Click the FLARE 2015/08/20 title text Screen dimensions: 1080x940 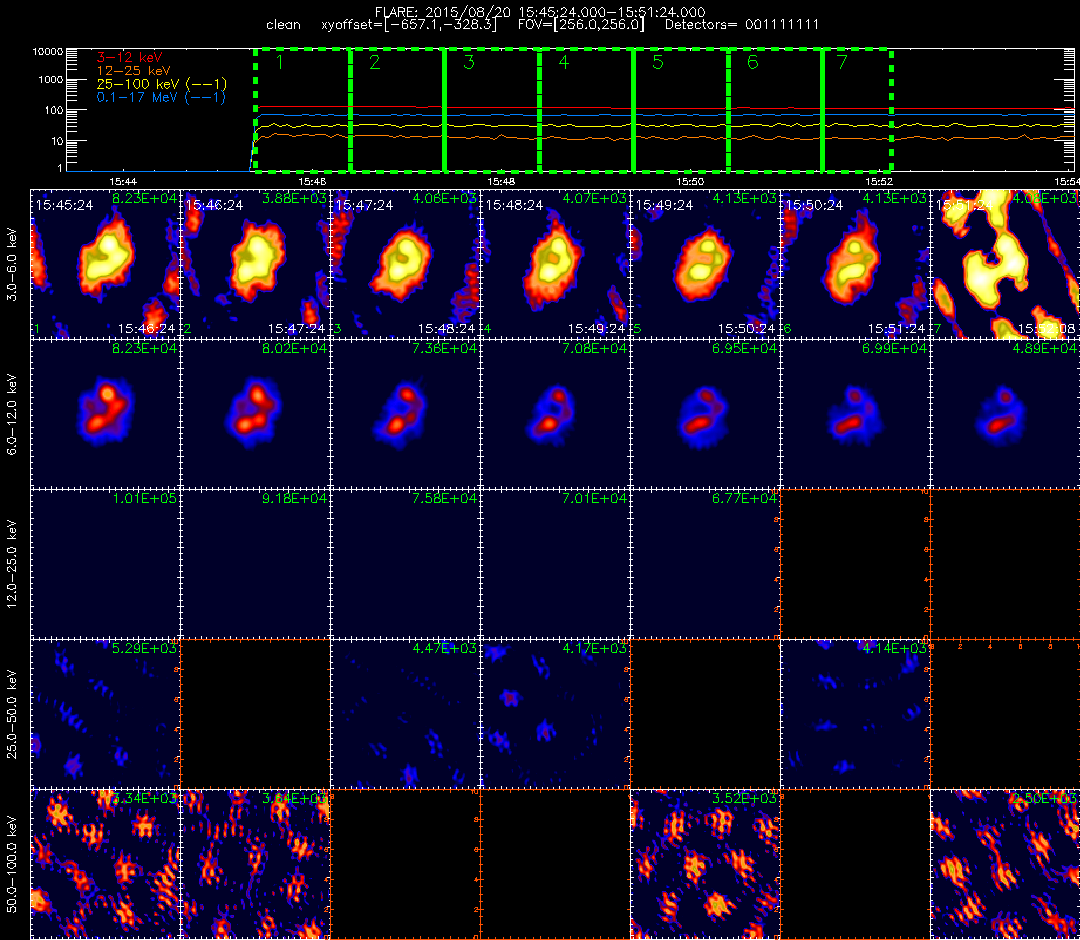coord(540,12)
